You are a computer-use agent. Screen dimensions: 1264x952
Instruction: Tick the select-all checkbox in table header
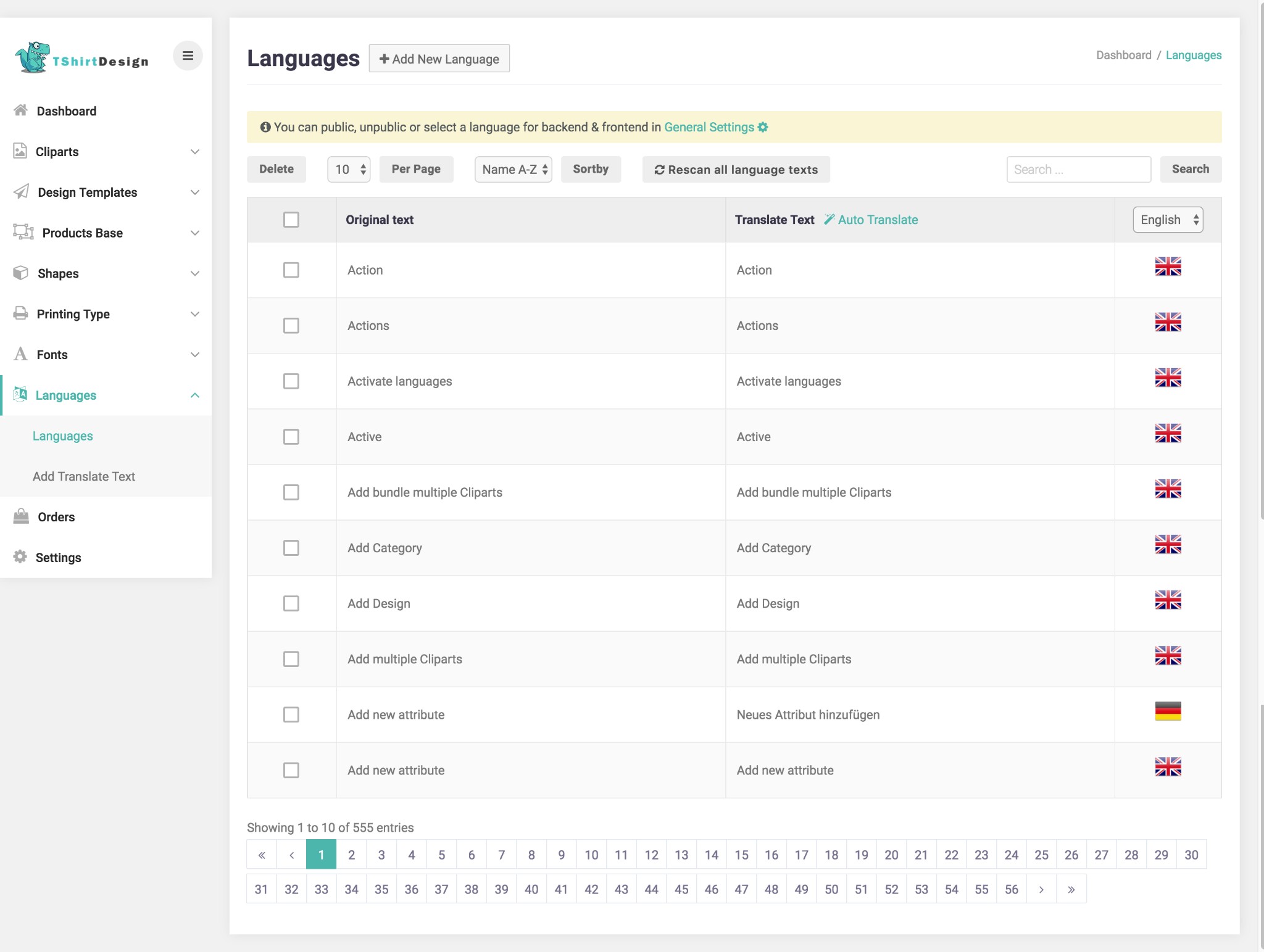click(x=291, y=220)
